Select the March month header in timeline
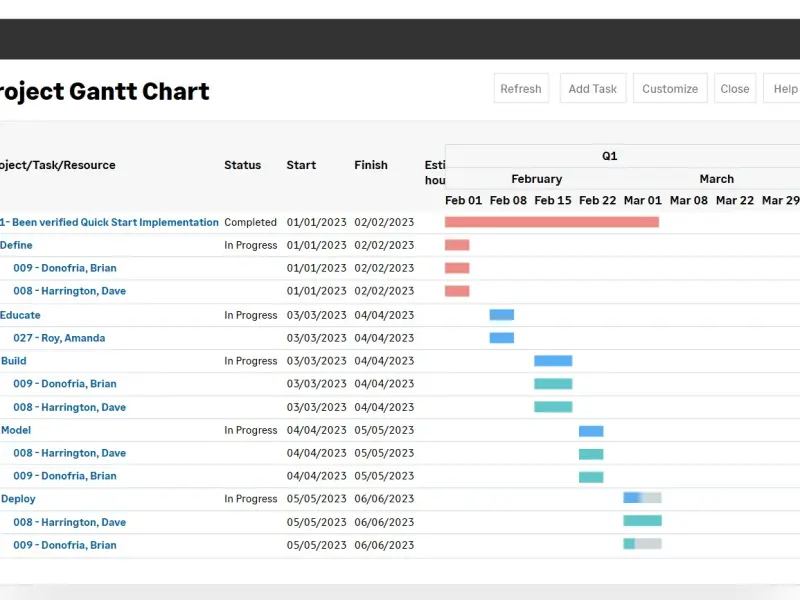This screenshot has width=800, height=600. click(716, 179)
